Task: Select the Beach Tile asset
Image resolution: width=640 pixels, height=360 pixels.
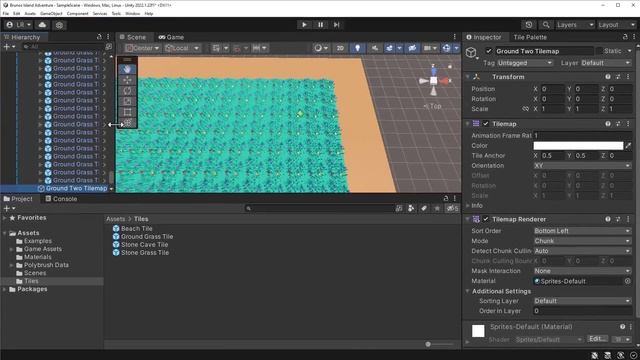Action: click(x=132, y=229)
